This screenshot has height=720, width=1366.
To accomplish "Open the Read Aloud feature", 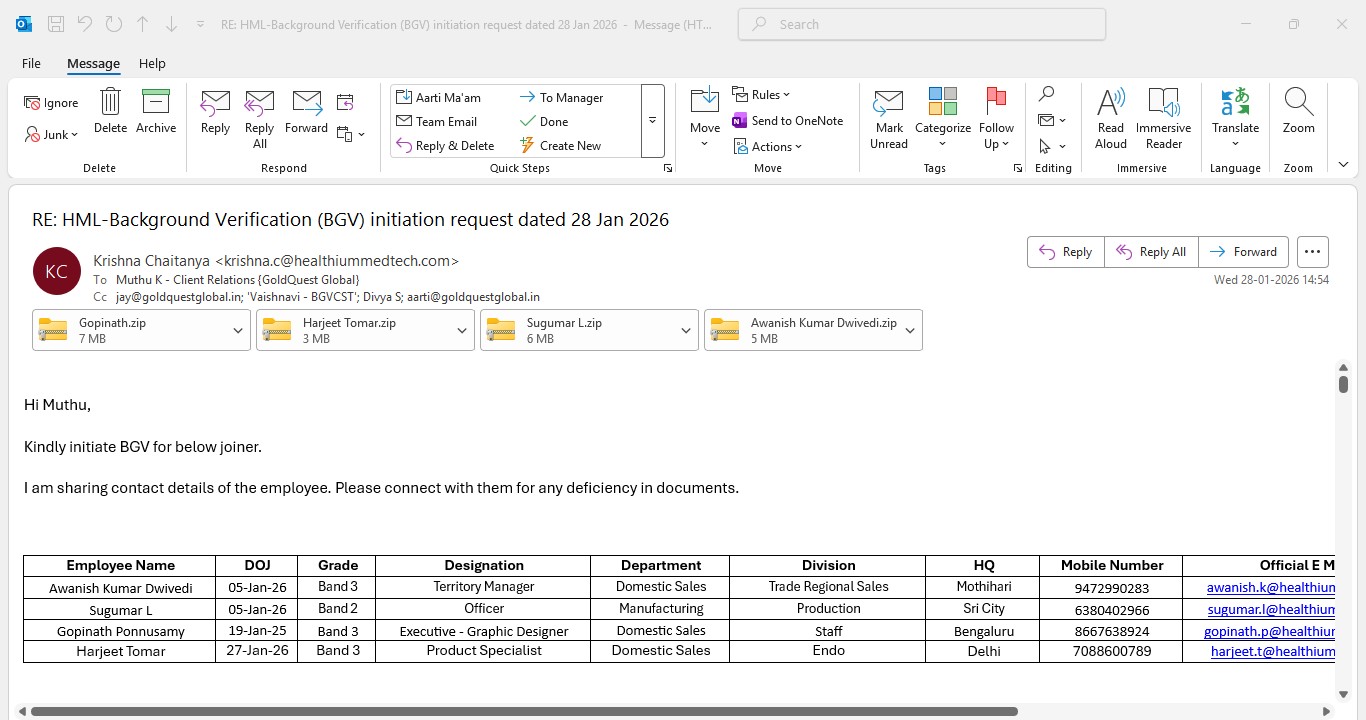I will click(x=1110, y=102).
